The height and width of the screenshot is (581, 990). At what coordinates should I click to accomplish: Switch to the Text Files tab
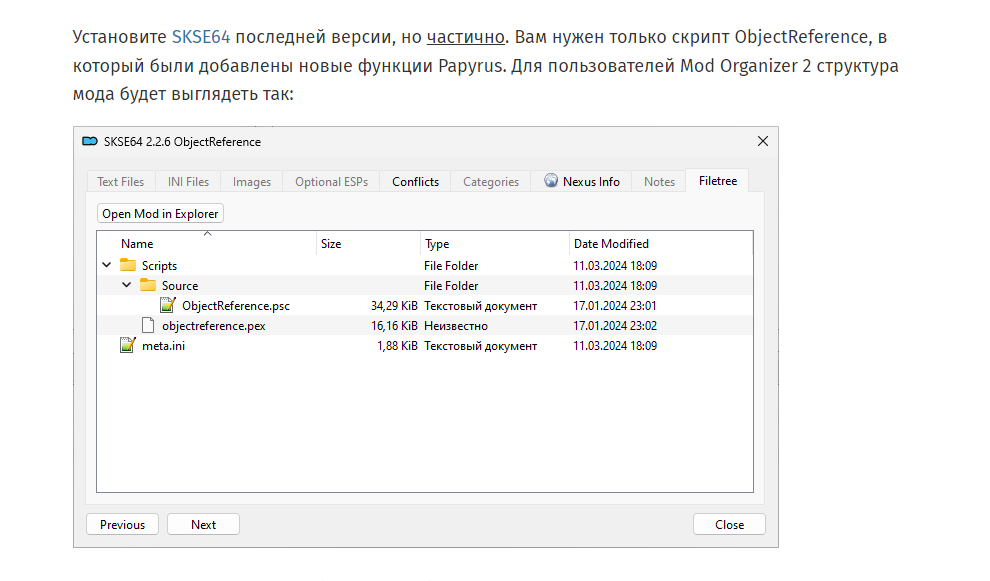[121, 182]
